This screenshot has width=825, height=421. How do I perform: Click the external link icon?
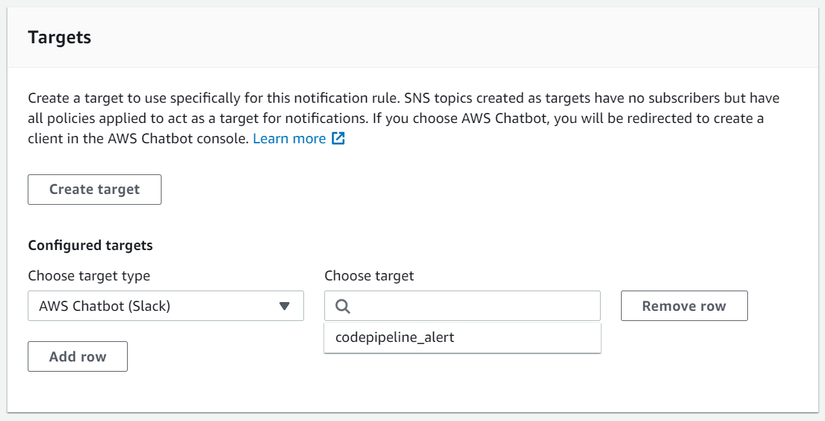pos(339,139)
